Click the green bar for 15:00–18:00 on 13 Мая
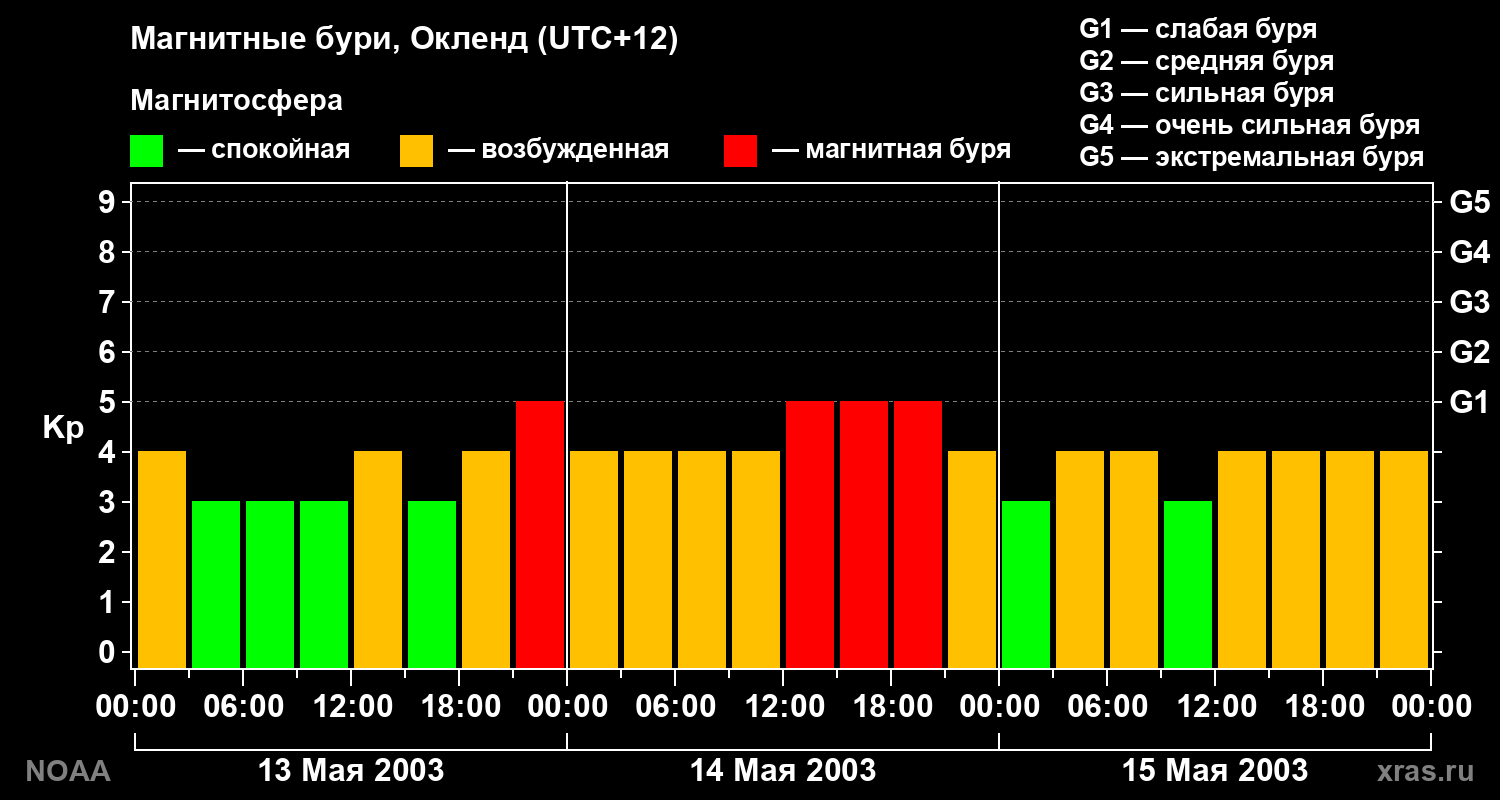This screenshot has height=800, width=1500. click(432, 584)
